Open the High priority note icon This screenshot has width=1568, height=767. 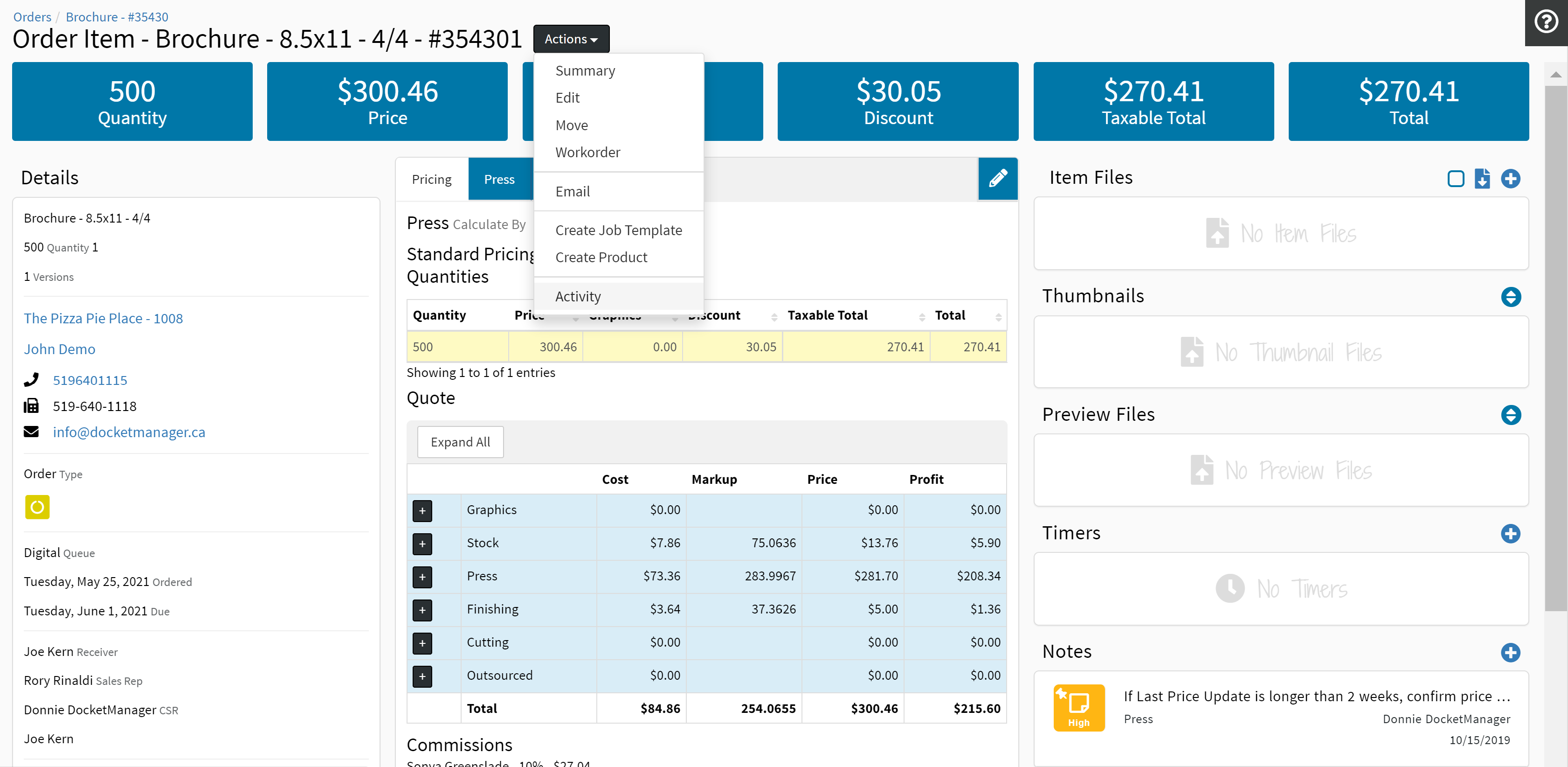[x=1078, y=707]
